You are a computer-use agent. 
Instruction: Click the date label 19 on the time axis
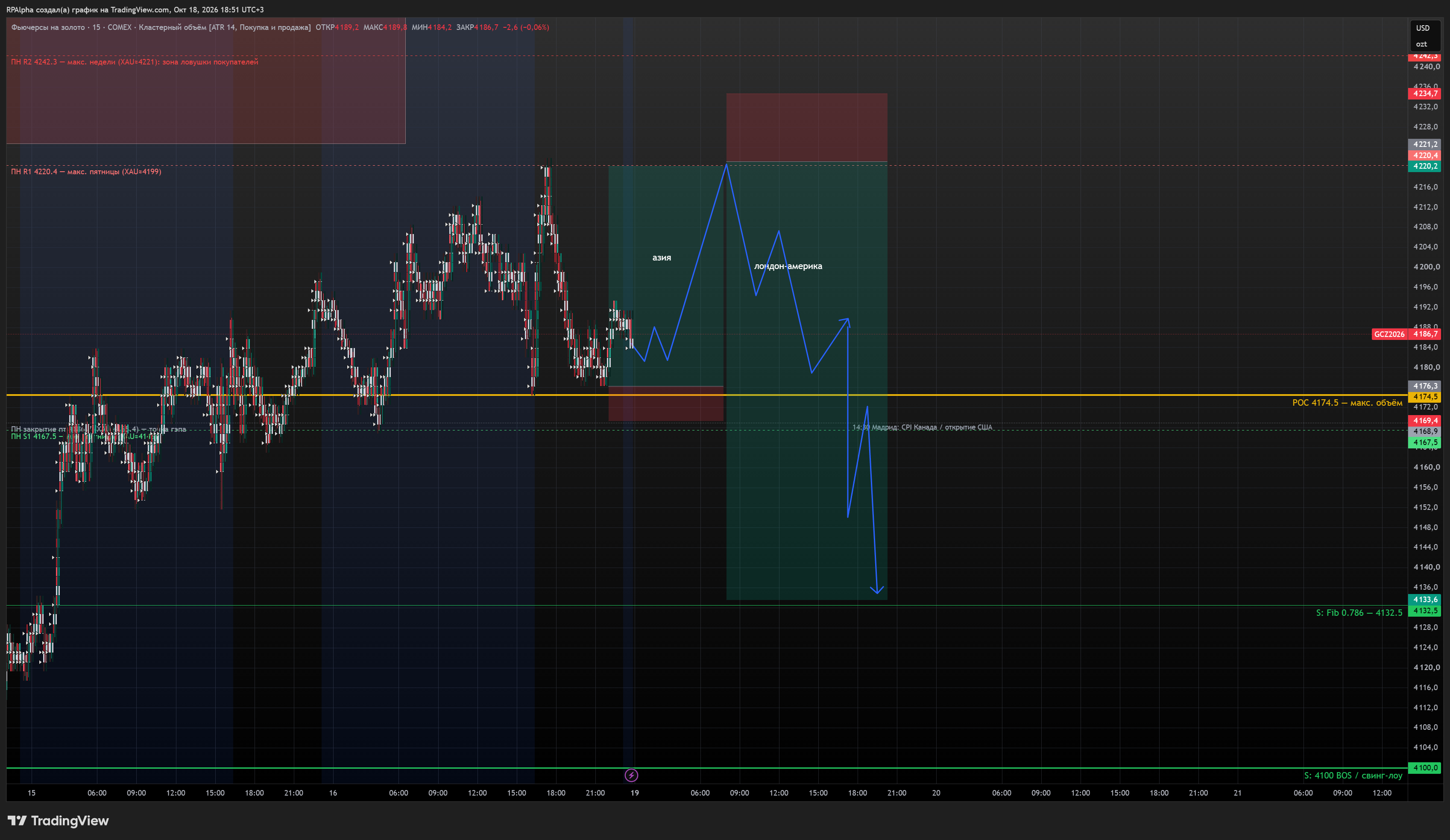pos(634,793)
